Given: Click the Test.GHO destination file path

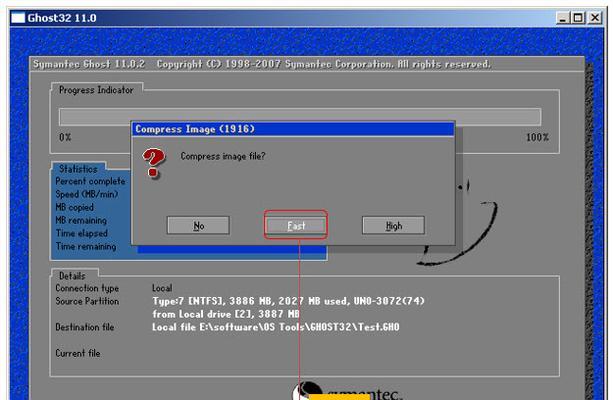Looking at the screenshot, I should [x=276, y=327].
